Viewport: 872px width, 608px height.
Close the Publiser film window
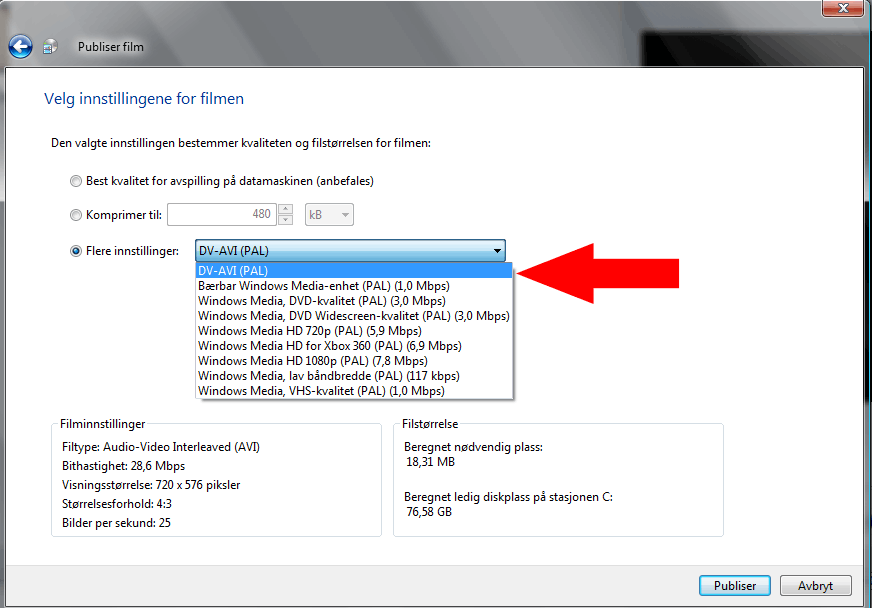843,8
